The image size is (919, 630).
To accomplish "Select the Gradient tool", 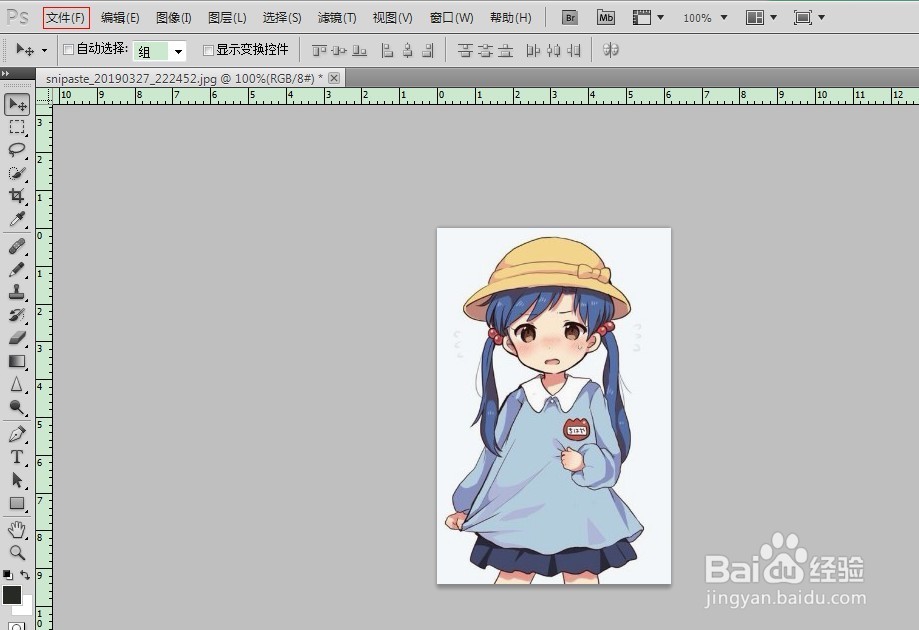I will [17, 361].
